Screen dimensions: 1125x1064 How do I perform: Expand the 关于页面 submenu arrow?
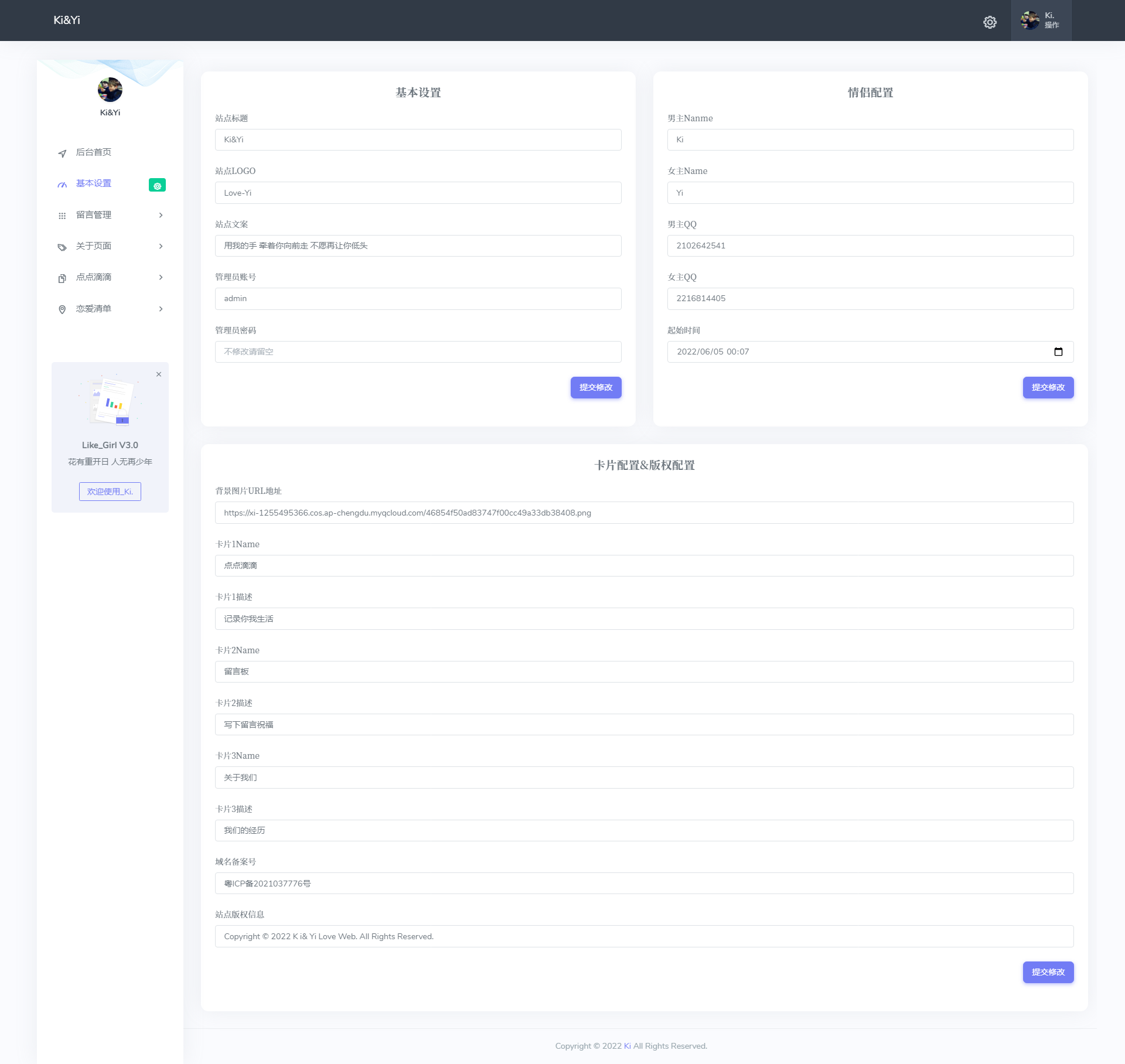point(161,246)
